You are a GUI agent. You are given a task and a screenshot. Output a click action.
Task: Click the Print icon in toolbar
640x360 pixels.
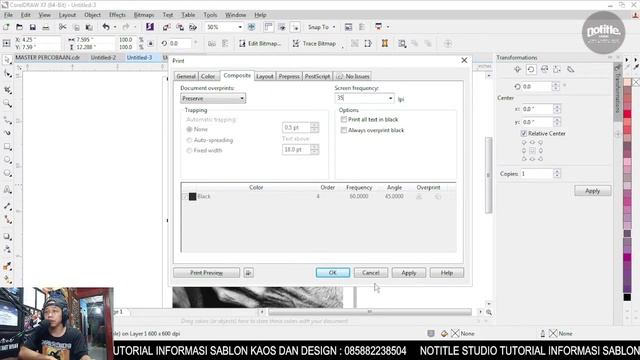tap(46, 27)
